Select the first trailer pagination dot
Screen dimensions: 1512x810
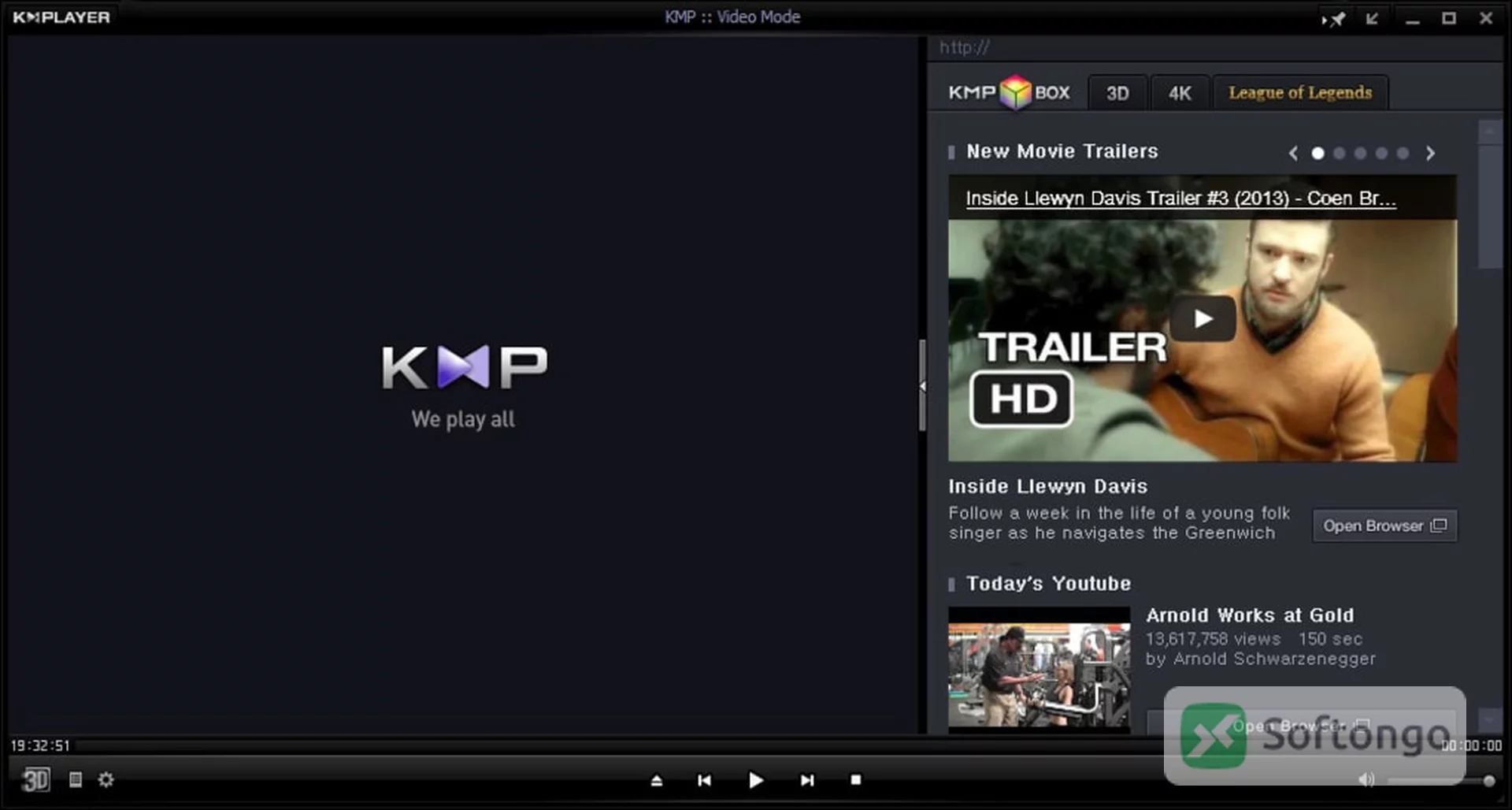[x=1317, y=154]
